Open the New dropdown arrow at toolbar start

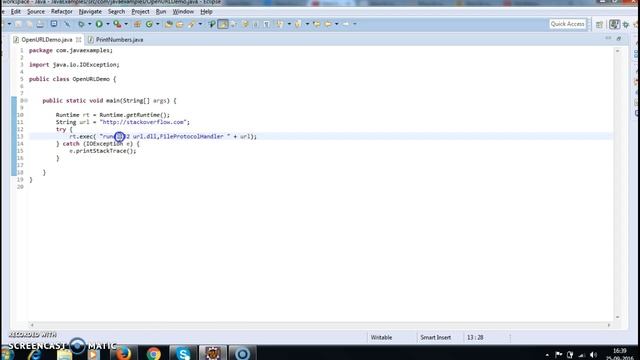[9, 24]
